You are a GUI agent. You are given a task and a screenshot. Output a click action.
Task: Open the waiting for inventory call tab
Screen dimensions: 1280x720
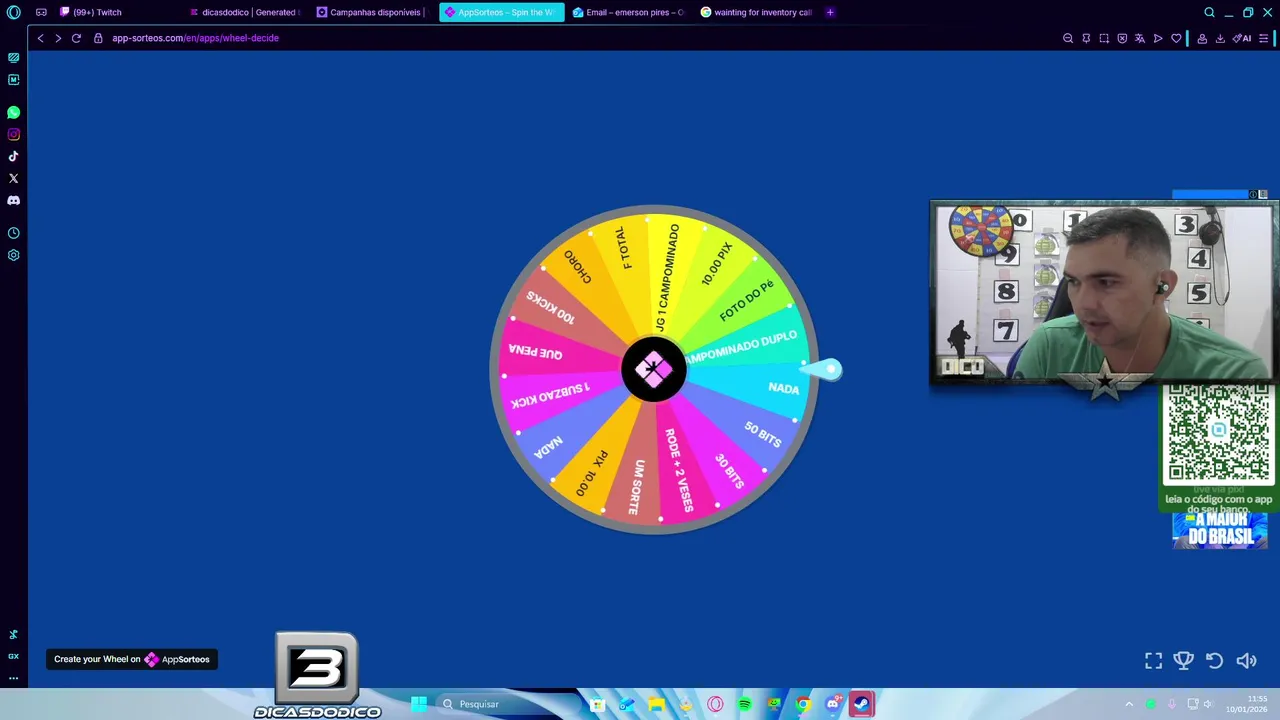[756, 12]
